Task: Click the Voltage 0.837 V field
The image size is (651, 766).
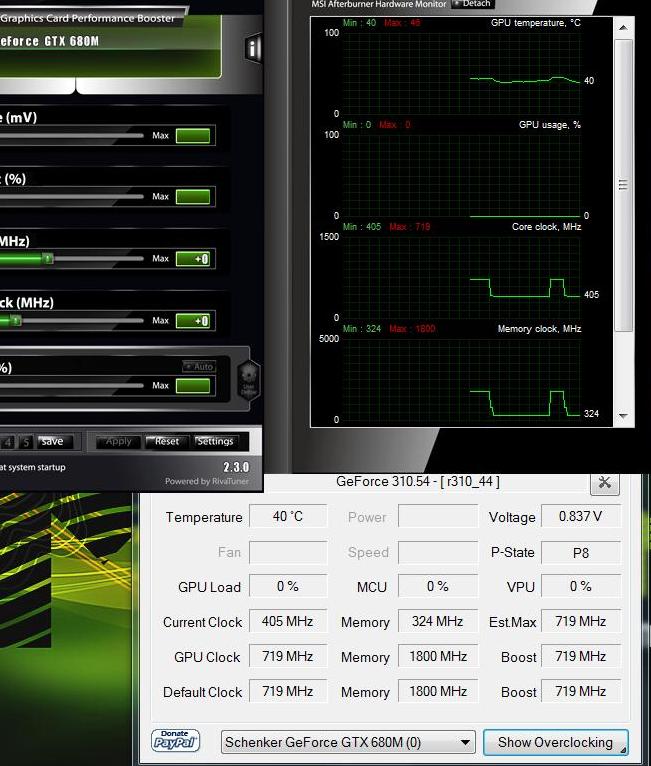Action: click(581, 516)
